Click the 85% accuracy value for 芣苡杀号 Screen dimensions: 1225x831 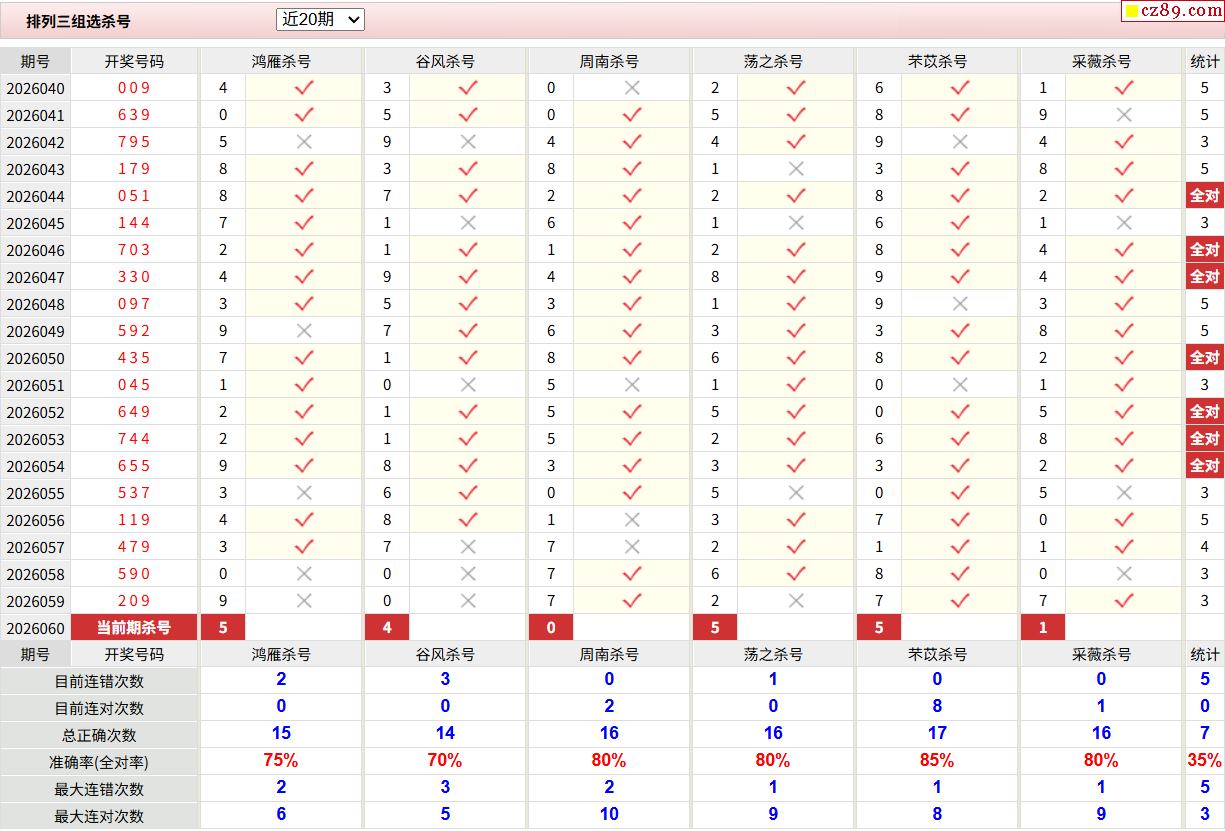936,761
